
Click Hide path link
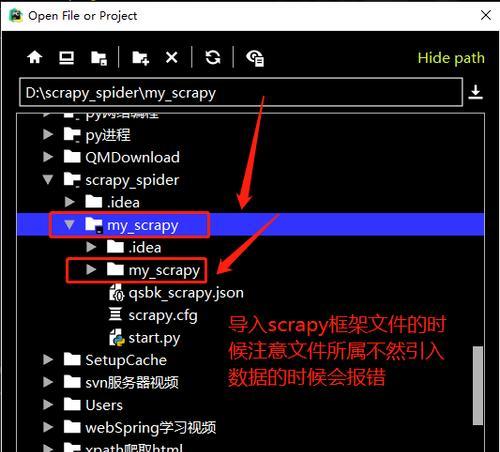coord(451,58)
